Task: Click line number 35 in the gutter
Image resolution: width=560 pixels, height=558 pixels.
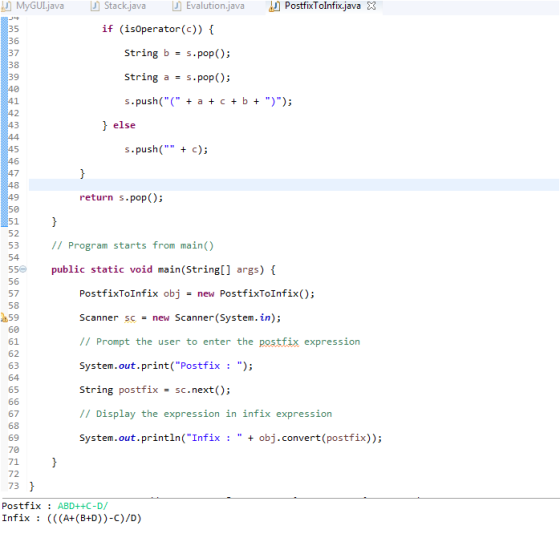Action: [14, 29]
